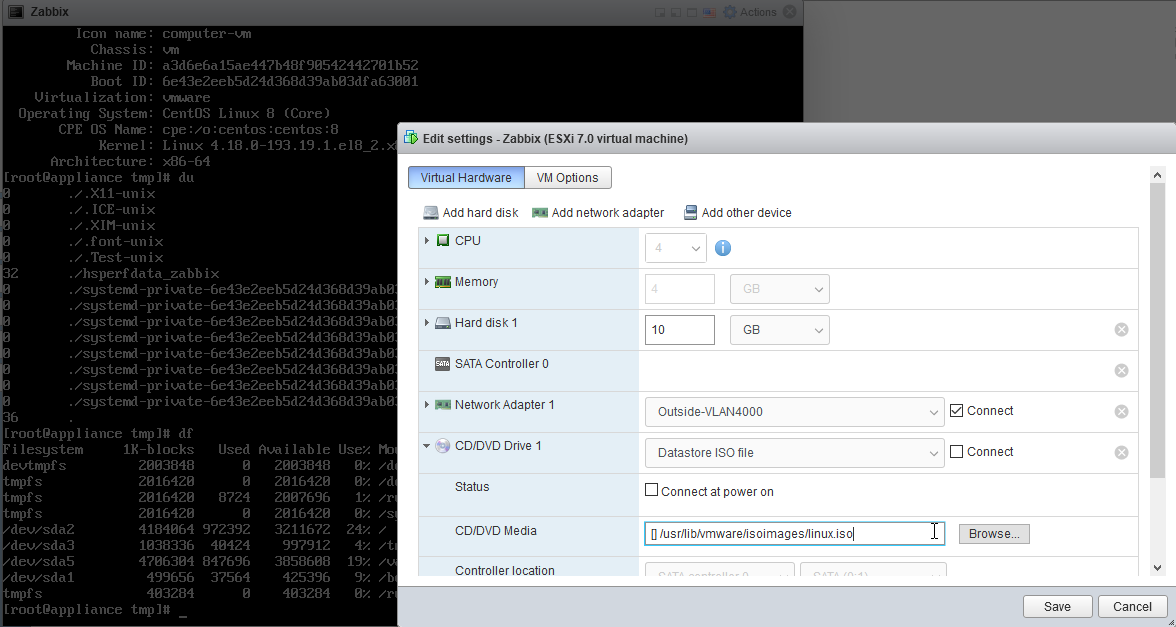Screen dimensions: 1176x627
Task: Collapse the CD/DVD Drive 1 row
Action: click(x=427, y=446)
